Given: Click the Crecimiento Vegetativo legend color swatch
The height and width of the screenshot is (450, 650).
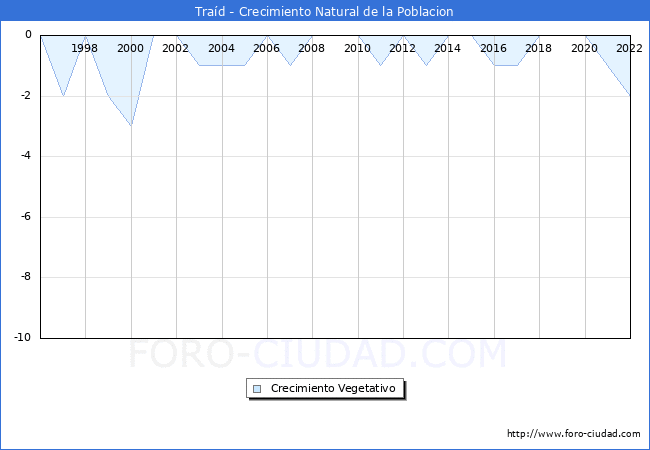Looking at the screenshot, I should point(257,389).
